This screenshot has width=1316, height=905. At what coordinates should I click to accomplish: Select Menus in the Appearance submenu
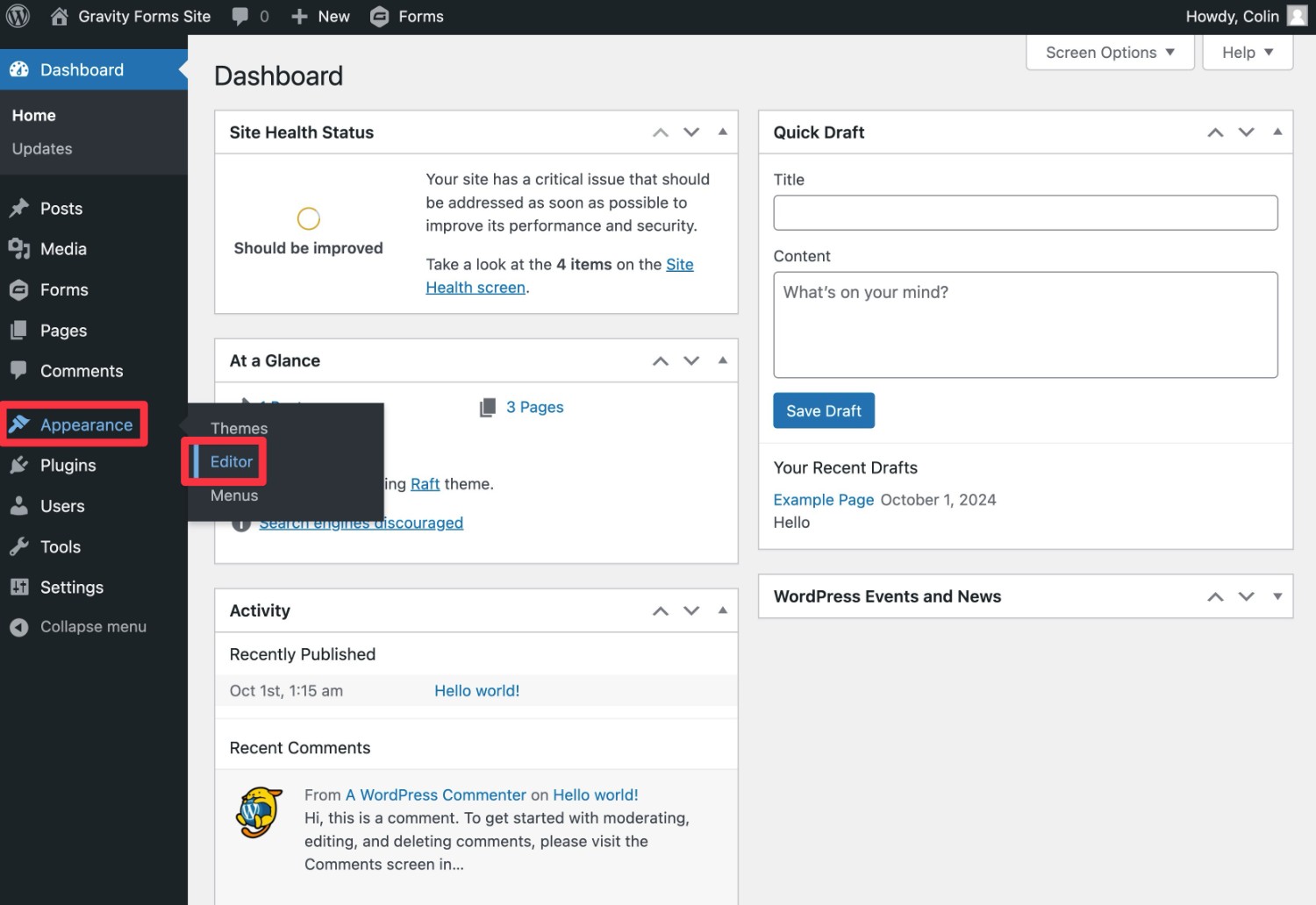[x=234, y=495]
